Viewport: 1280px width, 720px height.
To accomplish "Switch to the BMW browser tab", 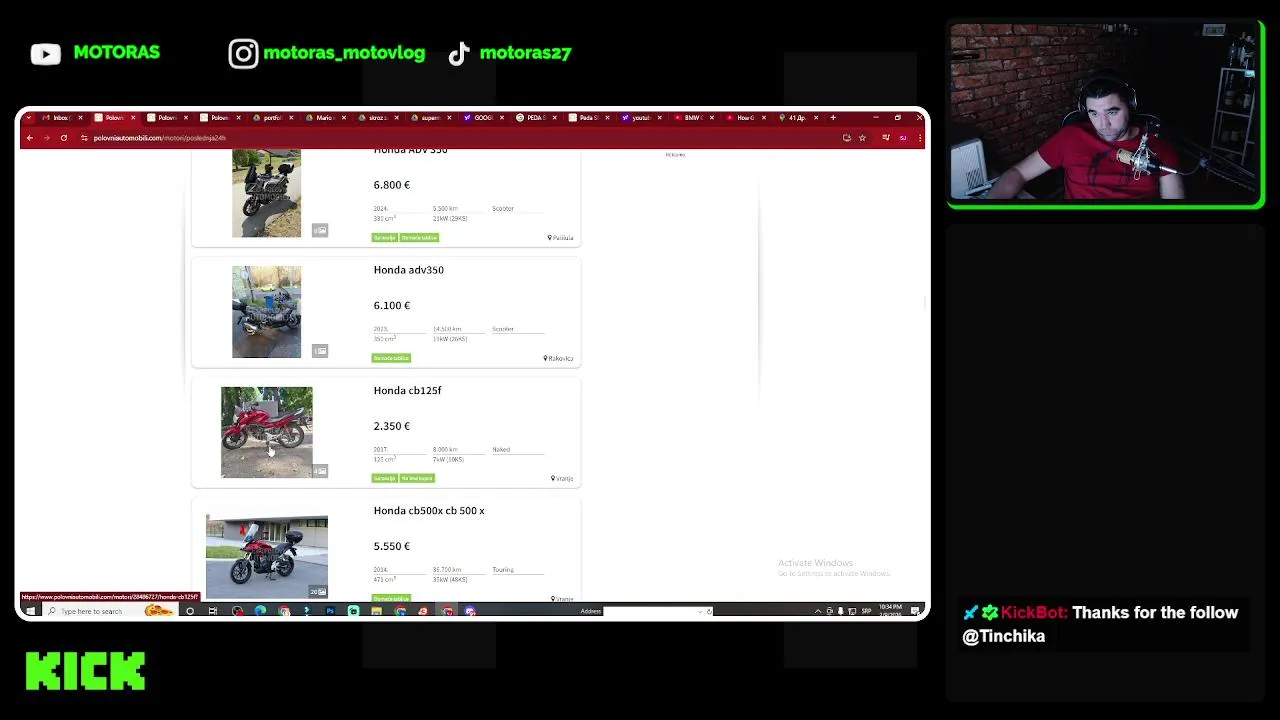I will click(x=694, y=118).
